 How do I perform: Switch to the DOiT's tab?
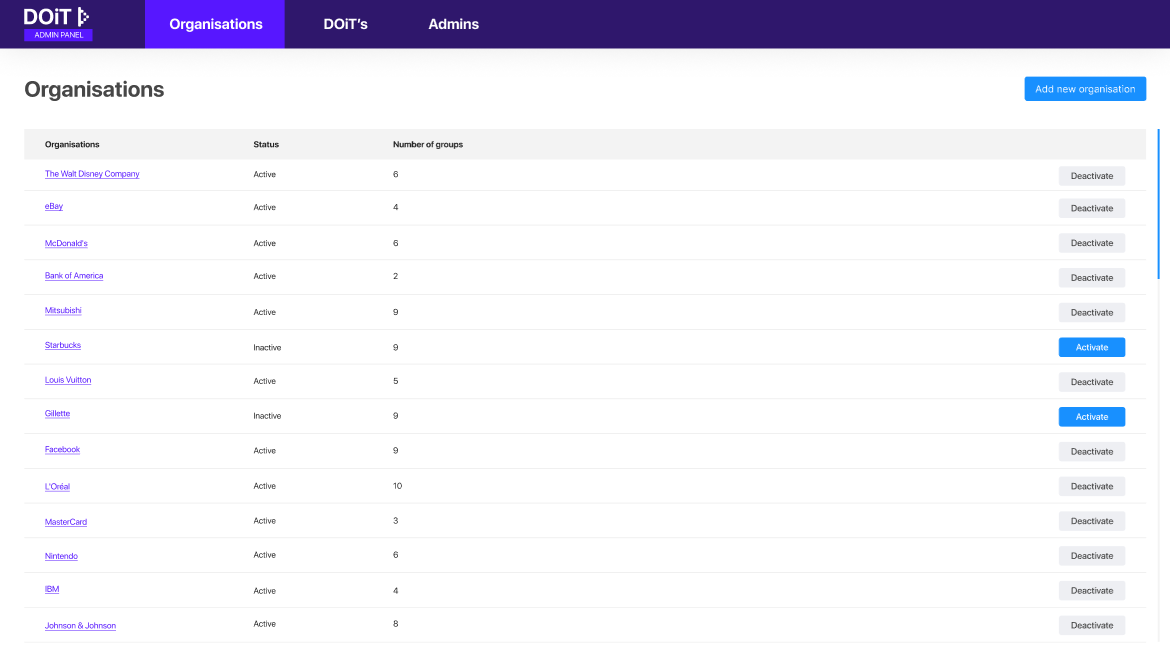point(345,24)
